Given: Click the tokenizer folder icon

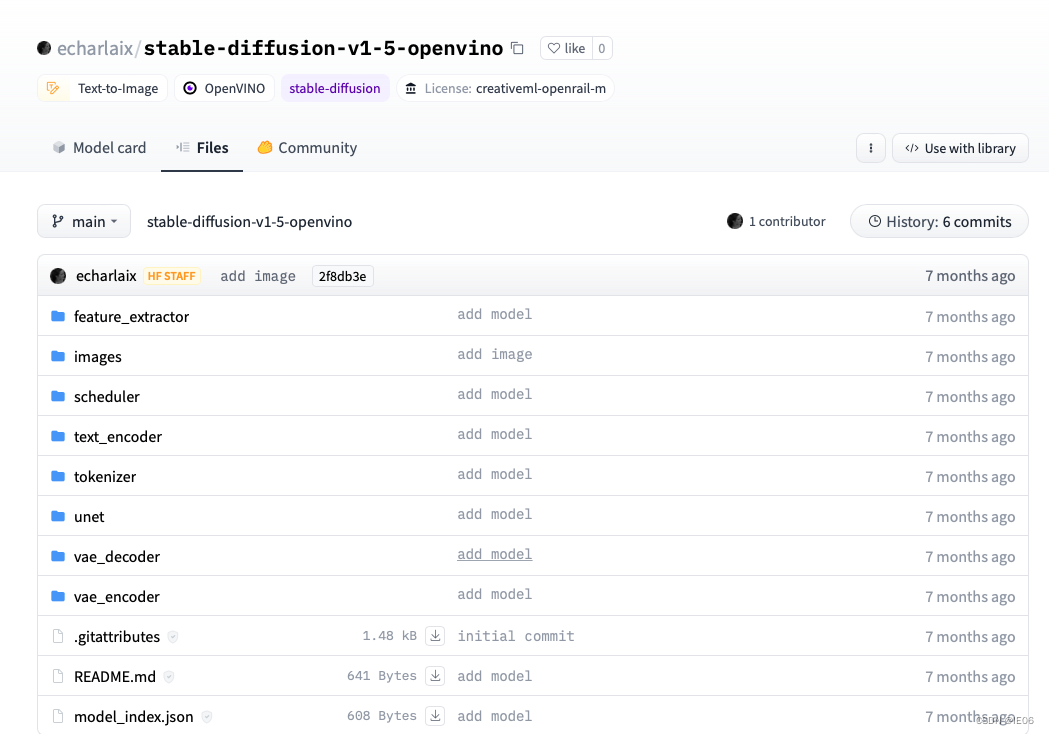Looking at the screenshot, I should (x=58, y=476).
